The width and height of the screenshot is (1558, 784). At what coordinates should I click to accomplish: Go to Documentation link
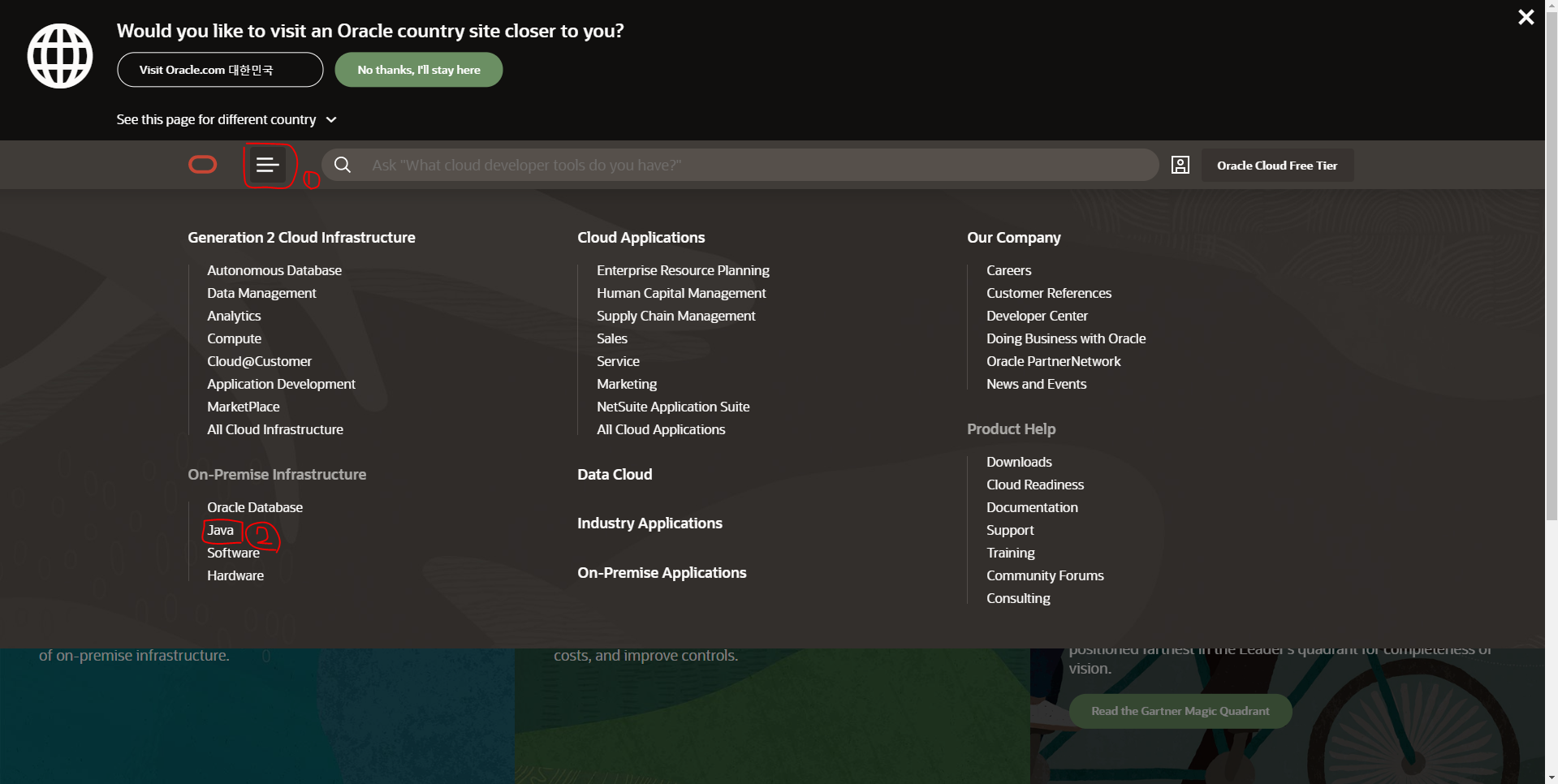point(1032,507)
